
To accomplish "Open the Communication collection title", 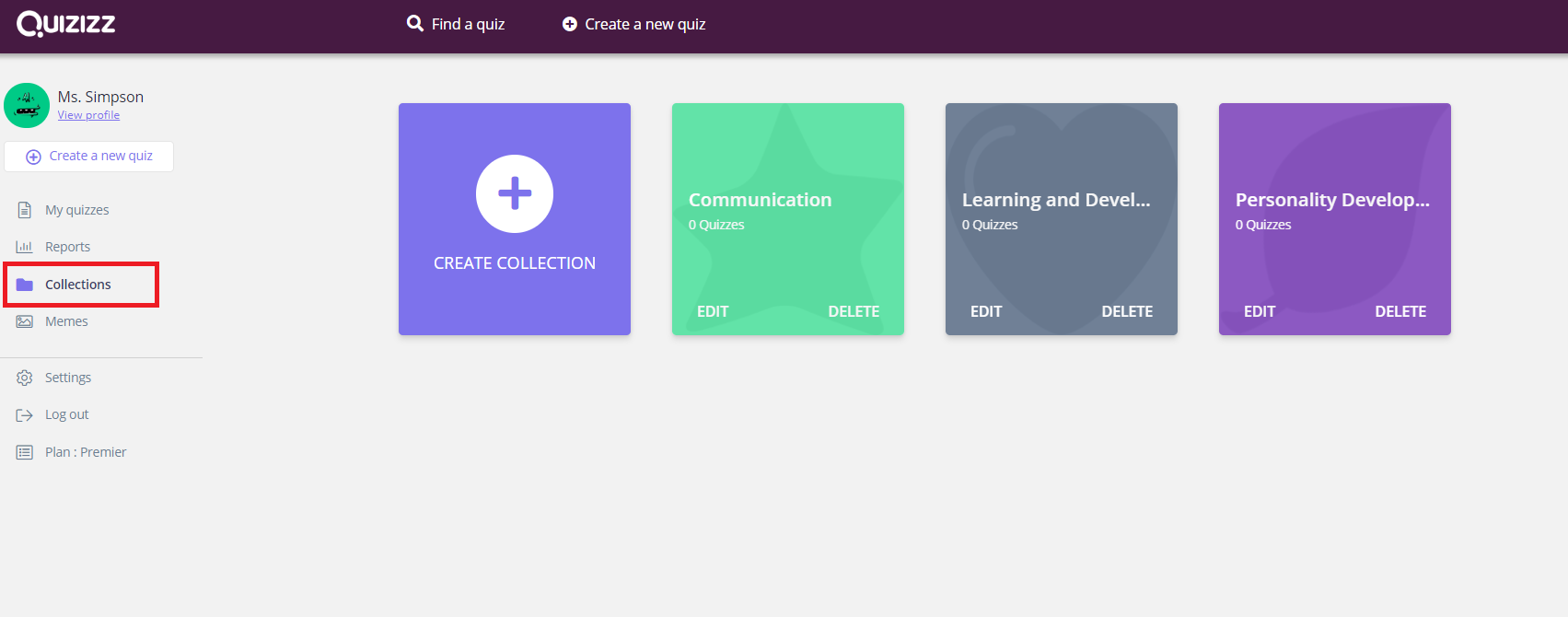I will [761, 200].
